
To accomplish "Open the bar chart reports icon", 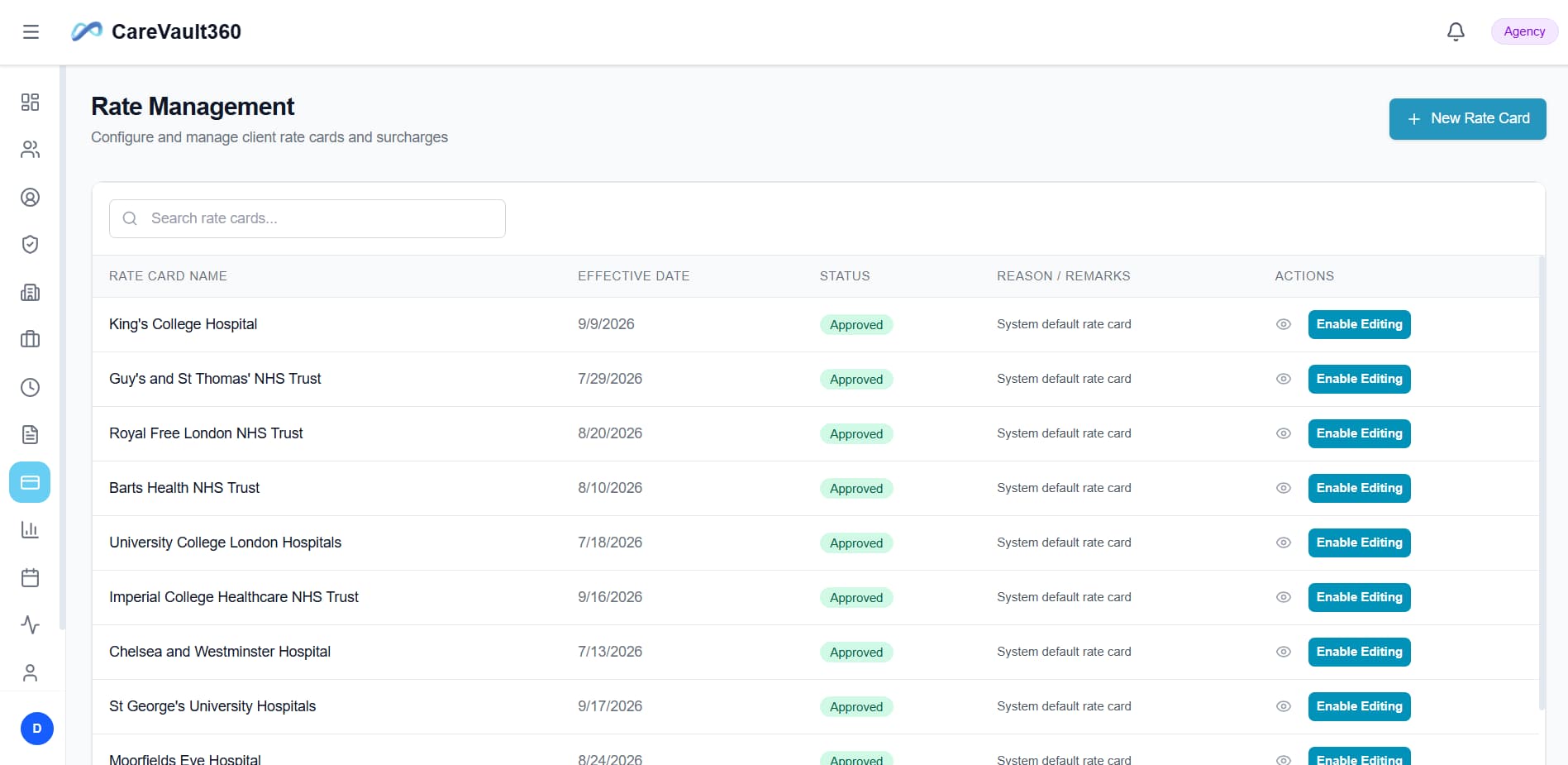I will tap(30, 529).
